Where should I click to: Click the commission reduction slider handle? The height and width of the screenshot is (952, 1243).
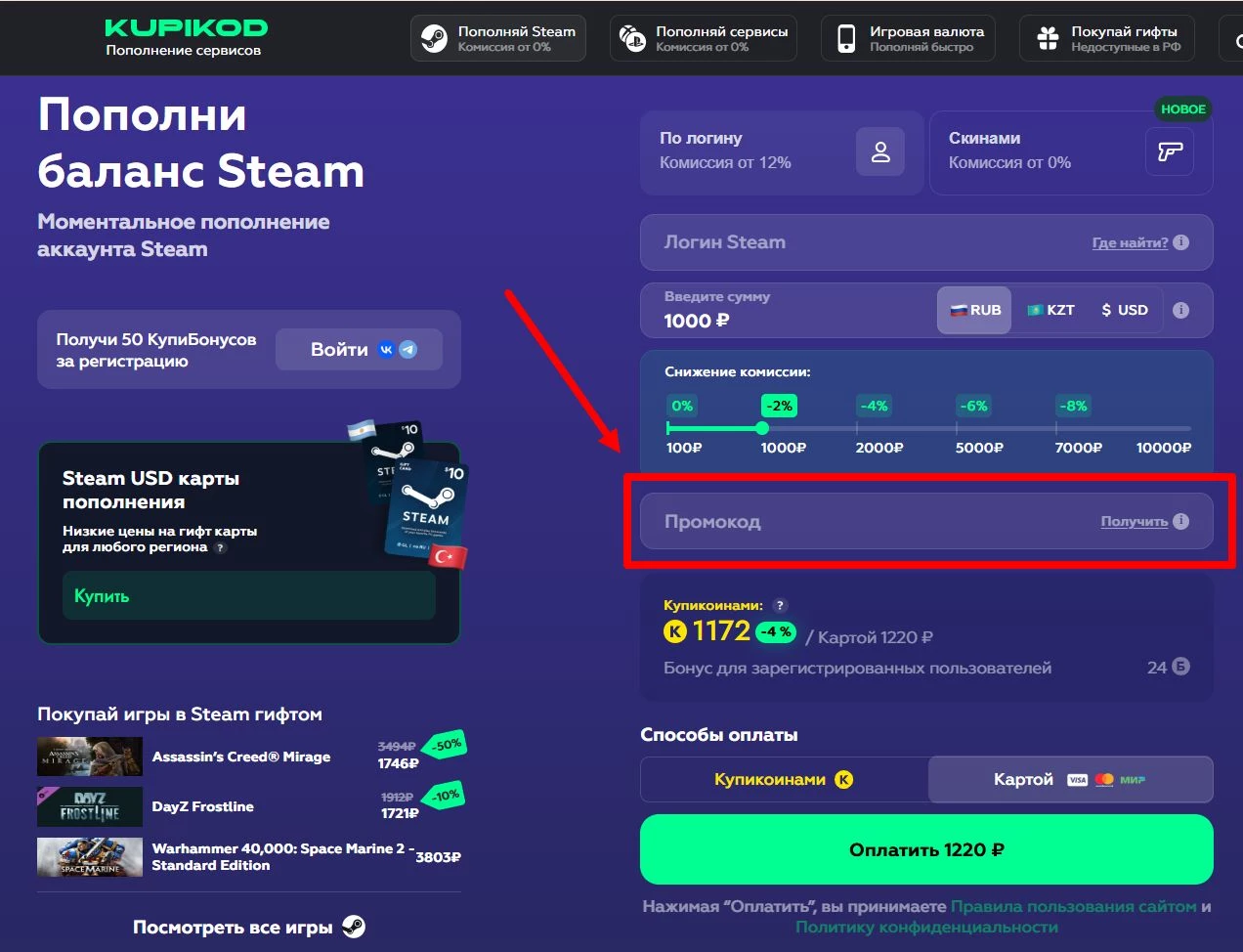tap(762, 428)
